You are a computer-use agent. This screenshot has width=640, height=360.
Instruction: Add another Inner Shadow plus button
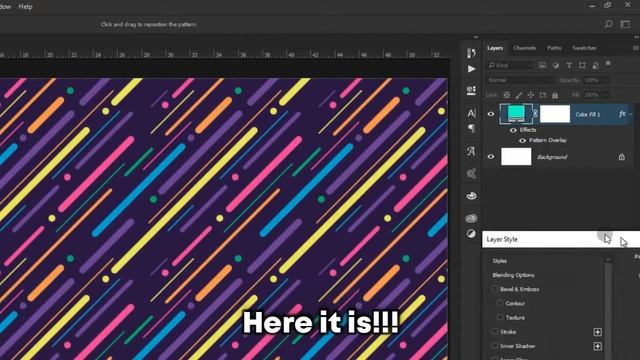click(x=598, y=347)
